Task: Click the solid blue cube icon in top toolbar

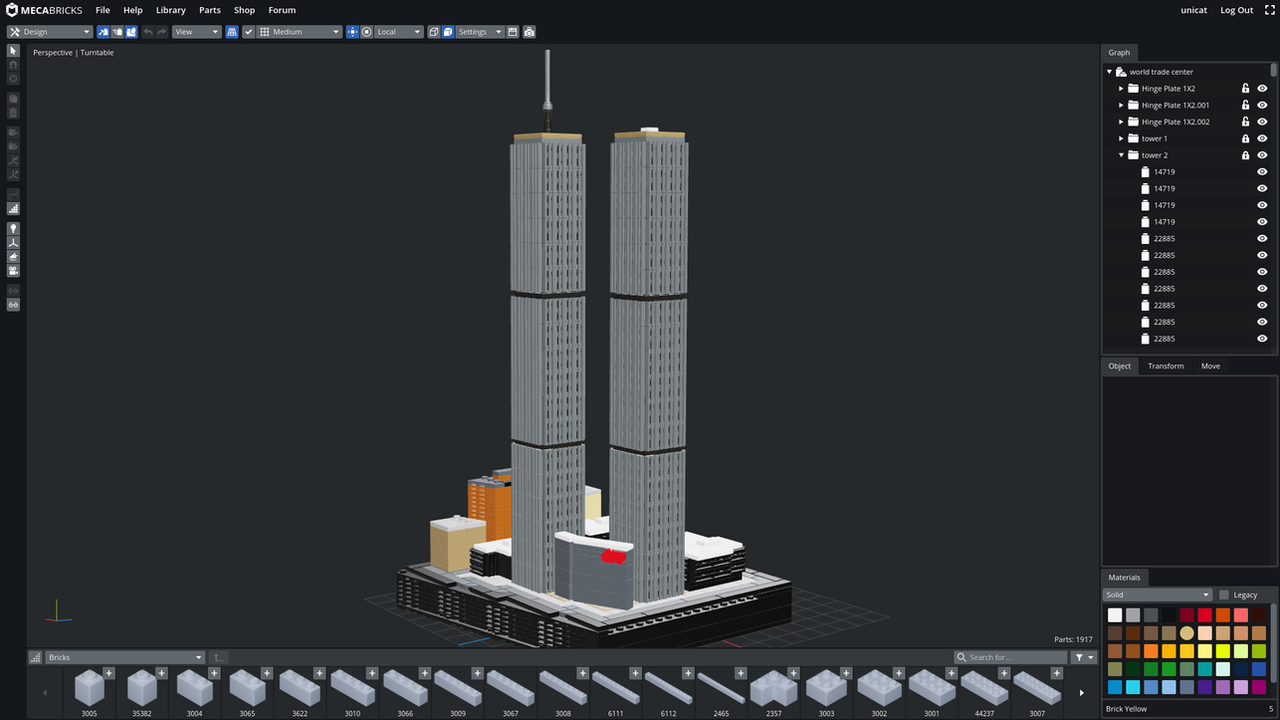Action: coord(448,32)
